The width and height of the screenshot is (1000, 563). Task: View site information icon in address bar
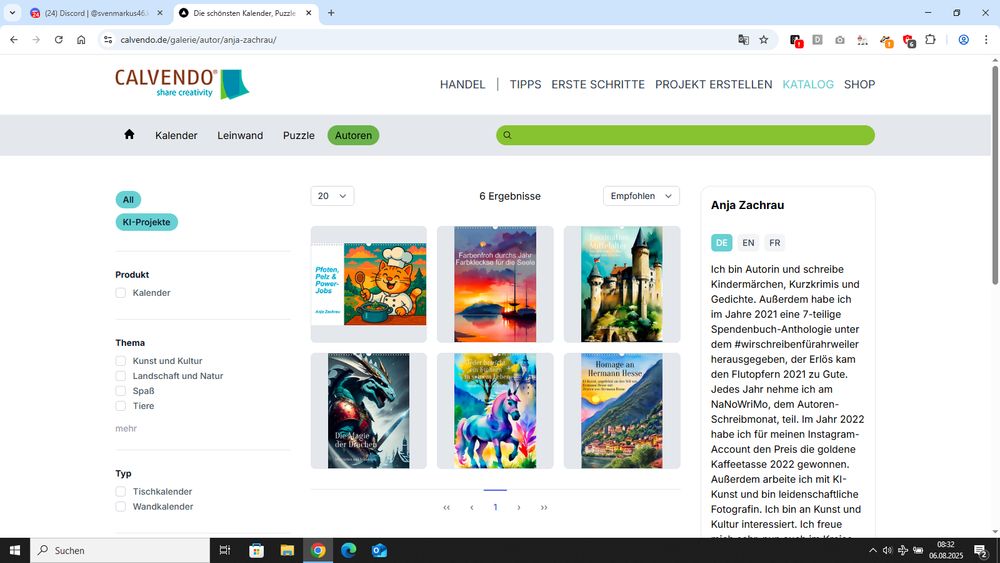pyautogui.click(x=108, y=40)
